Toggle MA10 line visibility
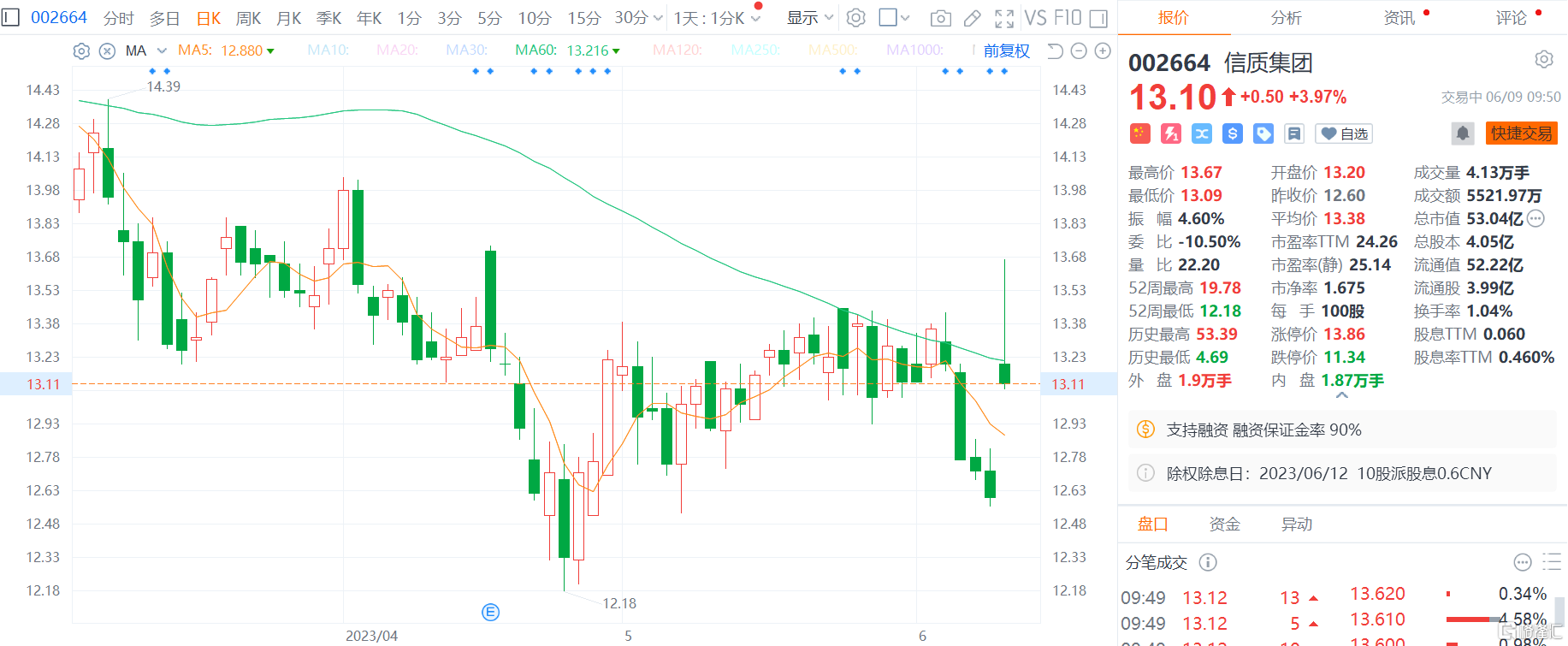Screen dimensions: 1568x646 point(328,50)
